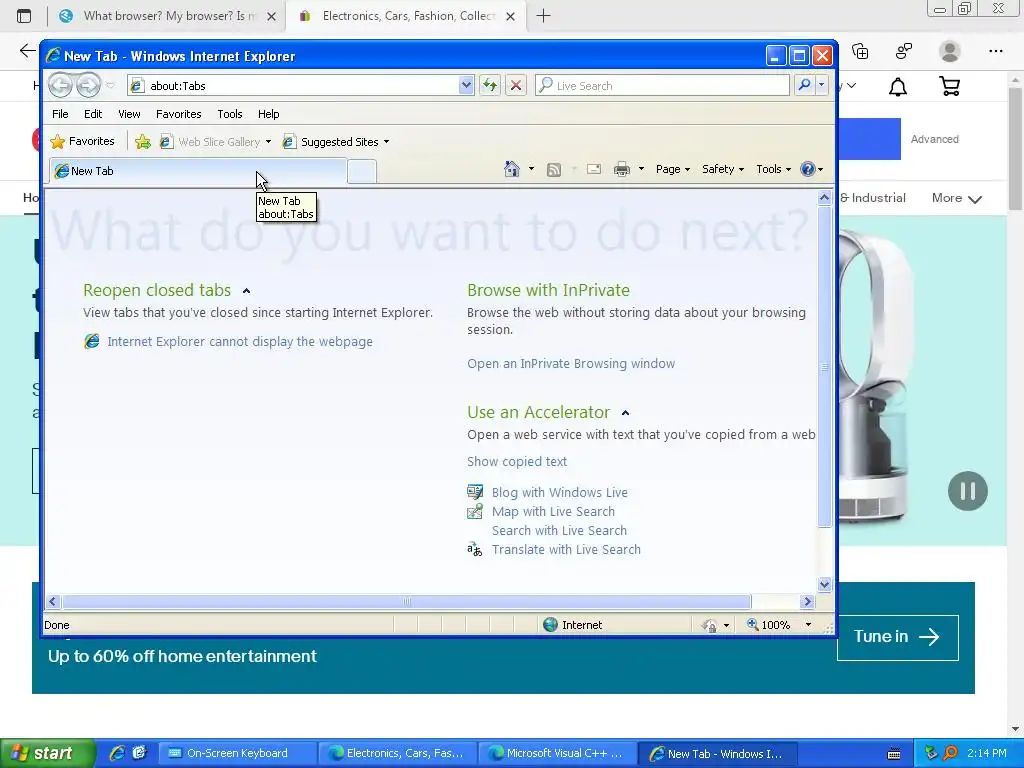Click the Edge back arrow button
The width and height of the screenshot is (1024, 768).
tap(27, 51)
